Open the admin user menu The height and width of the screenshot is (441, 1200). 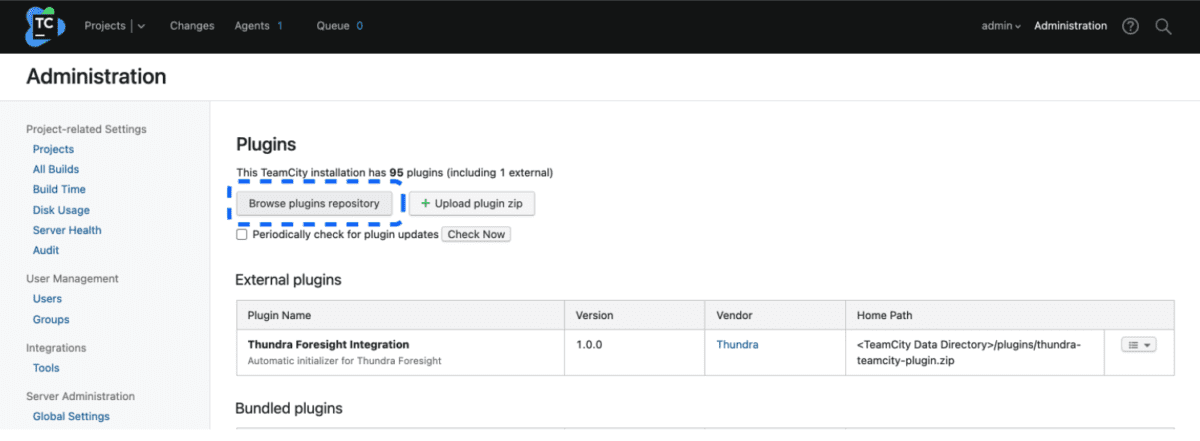[1001, 26]
